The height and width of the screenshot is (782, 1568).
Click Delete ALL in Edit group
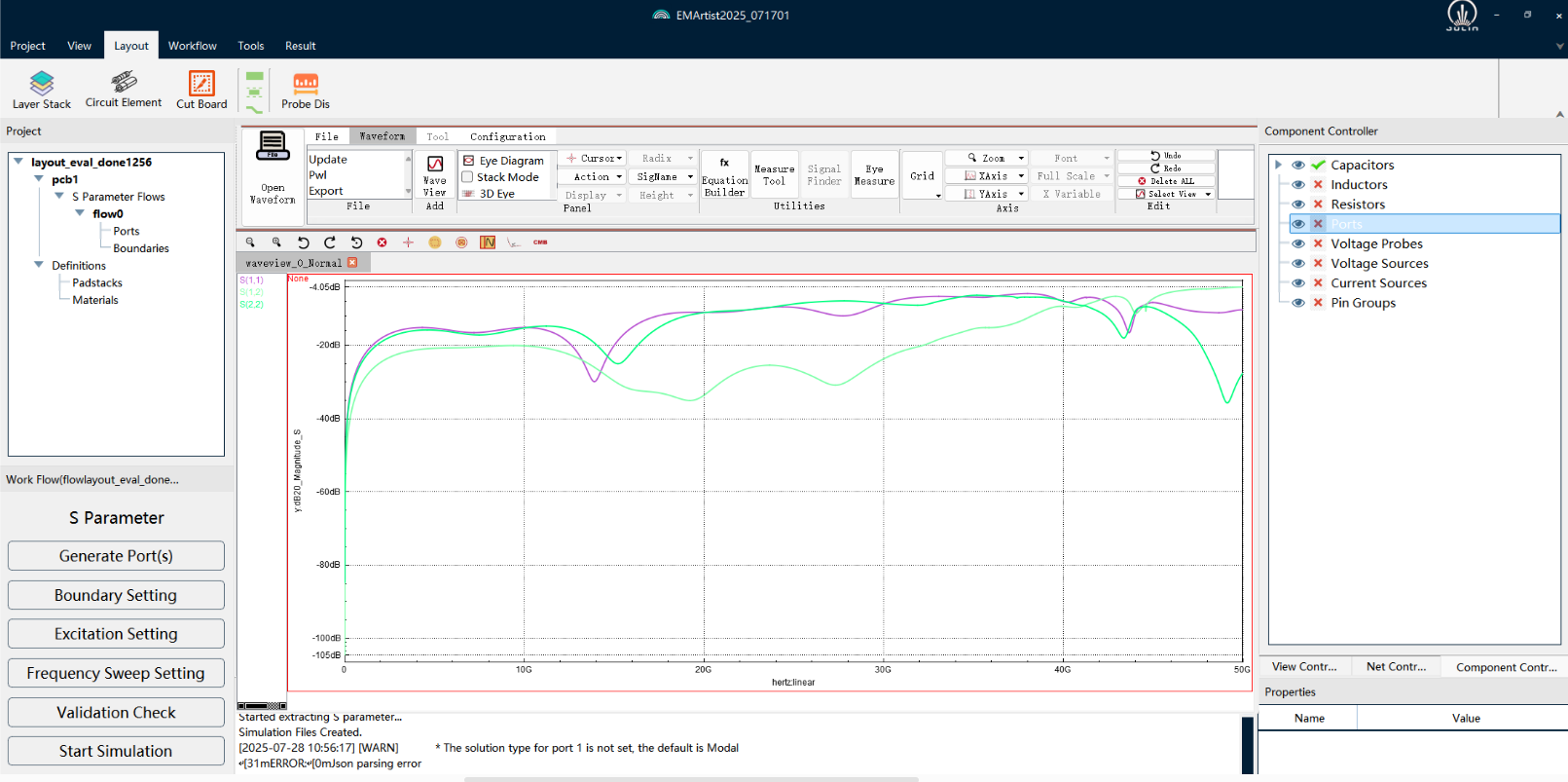(x=1166, y=181)
